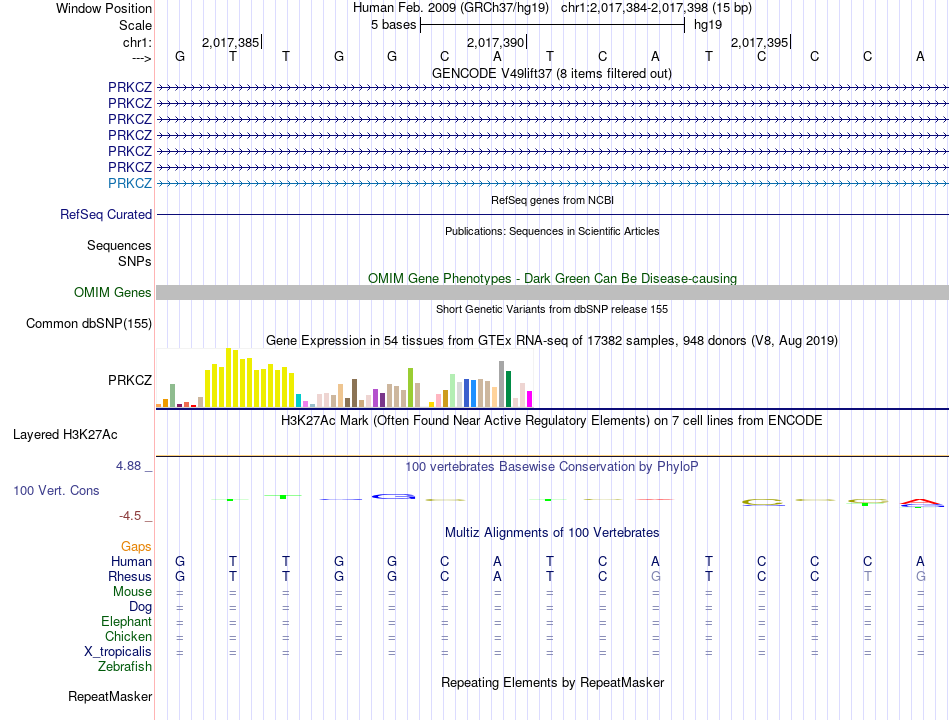Select the Chicken species row label
The width and height of the screenshot is (950, 720).
(x=128, y=636)
